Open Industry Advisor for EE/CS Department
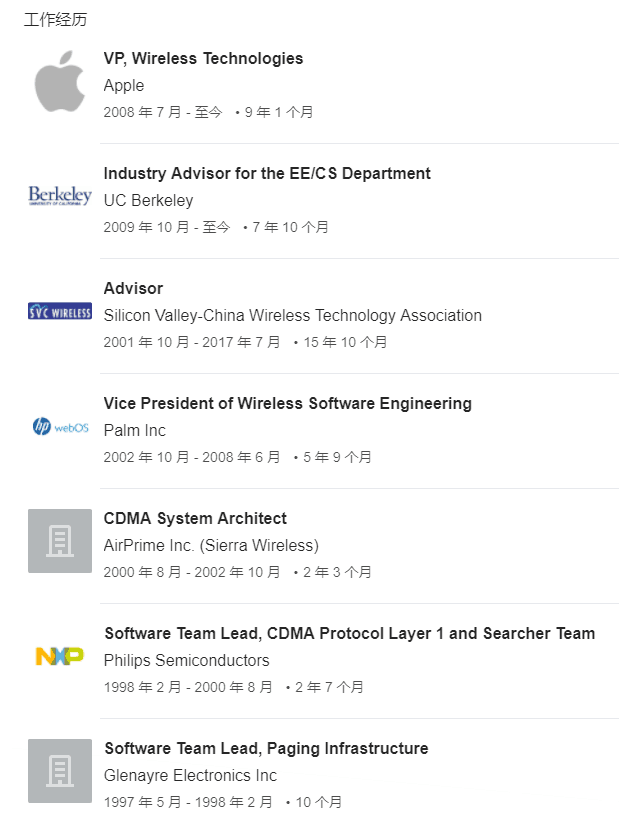This screenshot has width=619, height=827. pos(267,174)
